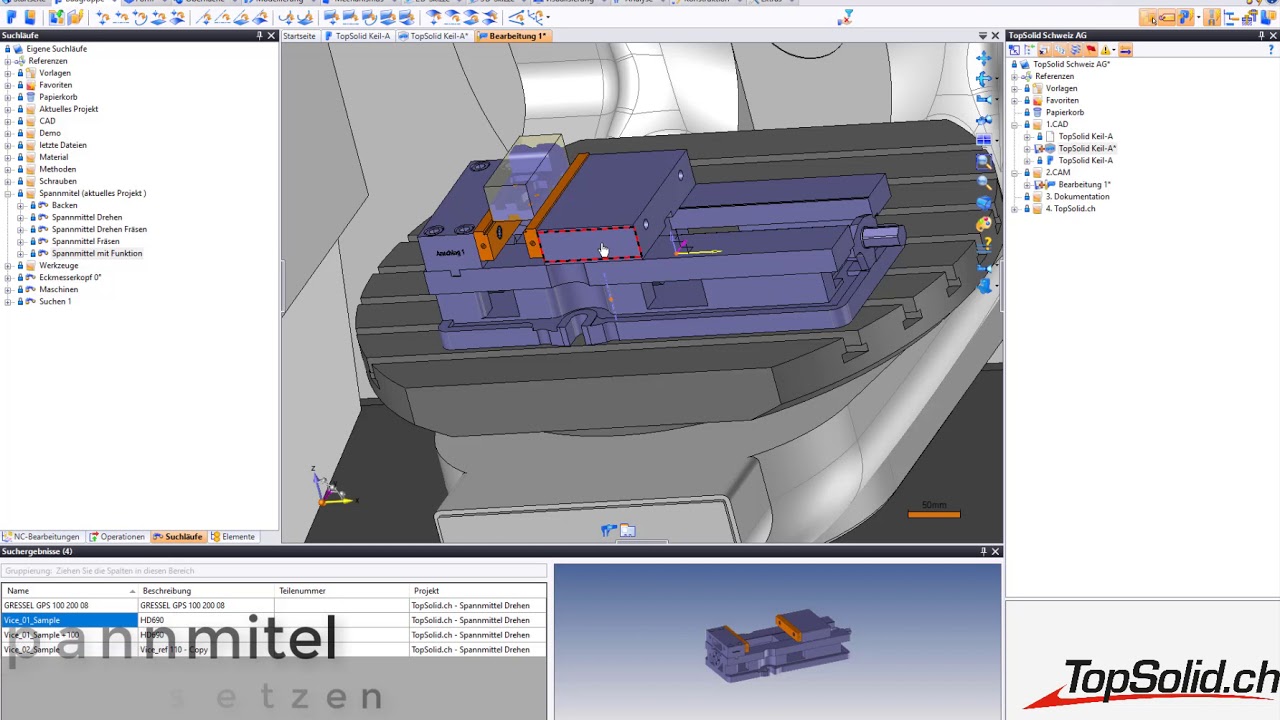Open the viewport tab list dropdown arrow
The width and height of the screenshot is (1280, 720).
coord(982,35)
